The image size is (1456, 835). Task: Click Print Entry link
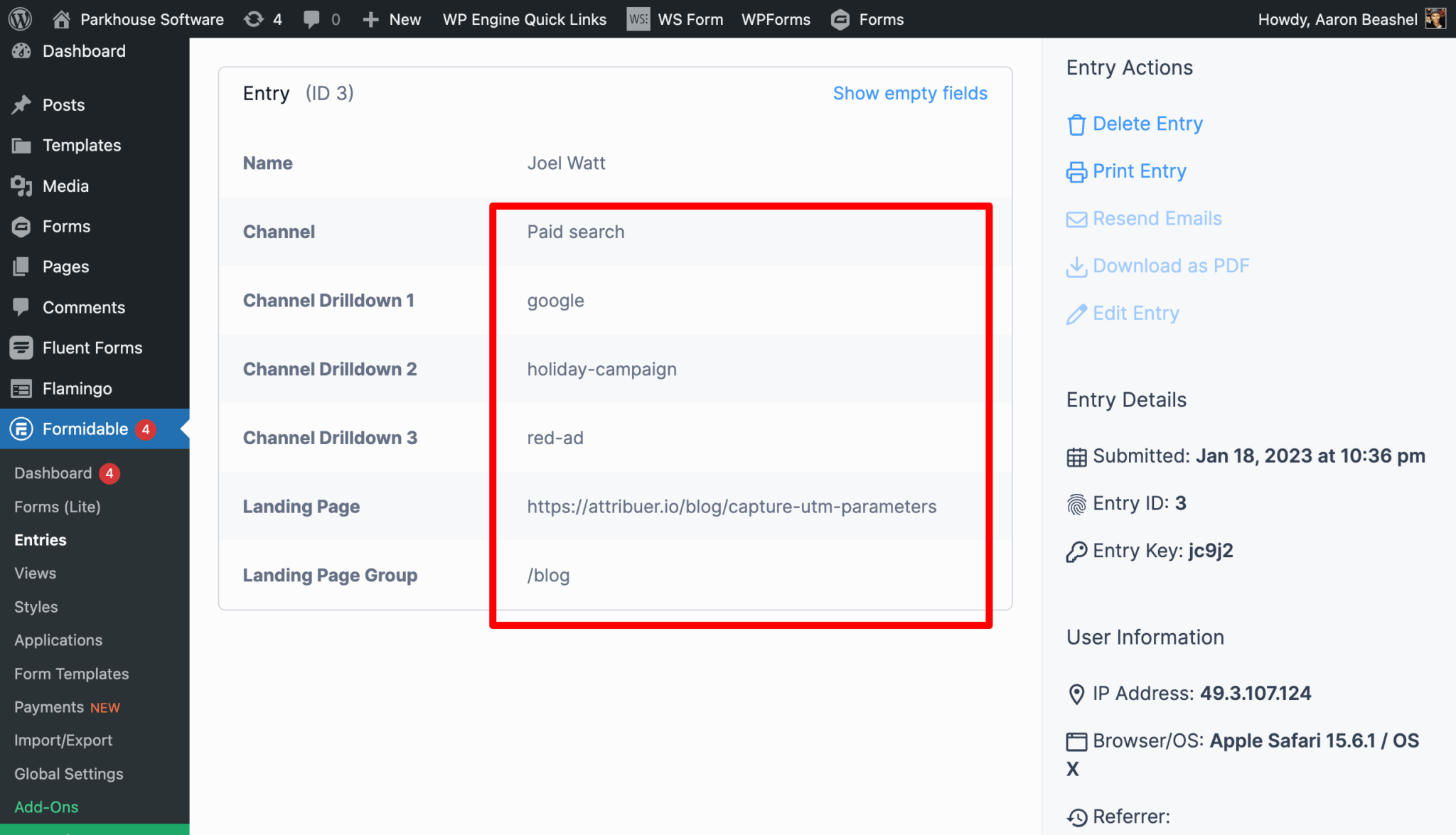1140,171
